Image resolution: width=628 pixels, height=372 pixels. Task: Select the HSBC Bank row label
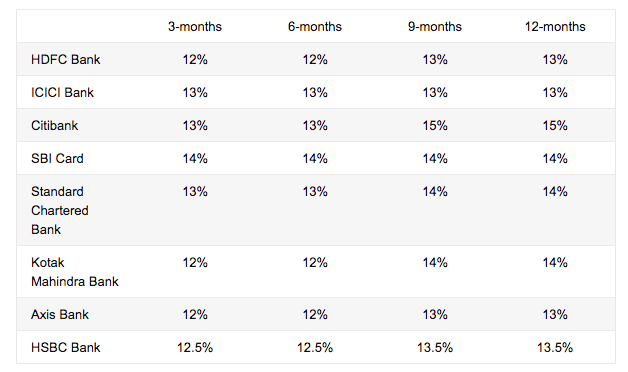66,348
